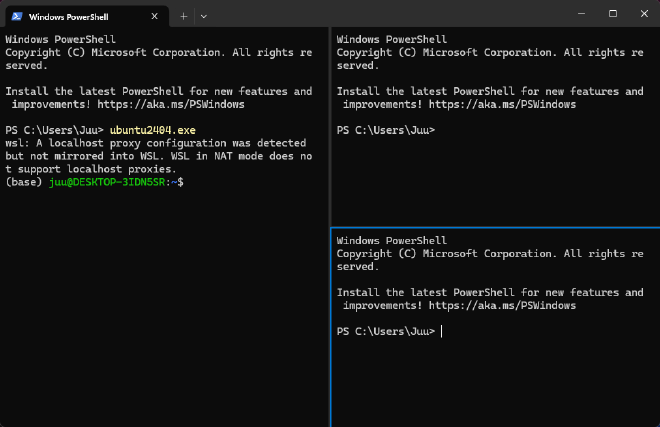Open aka.ms/PSWindows link in left pane
660x427 pixels.
click(171, 104)
